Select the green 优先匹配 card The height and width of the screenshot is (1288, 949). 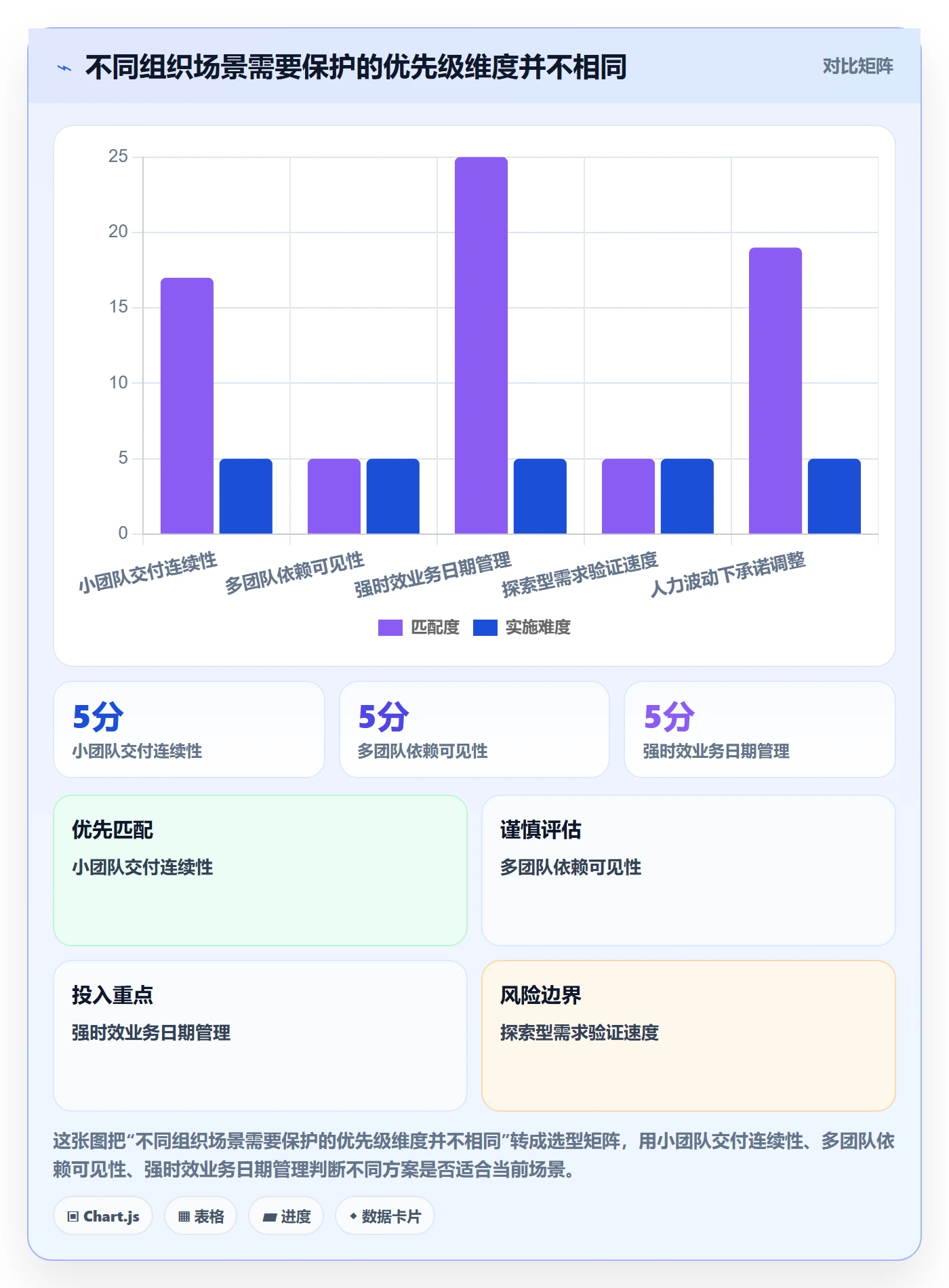pyautogui.click(x=260, y=870)
